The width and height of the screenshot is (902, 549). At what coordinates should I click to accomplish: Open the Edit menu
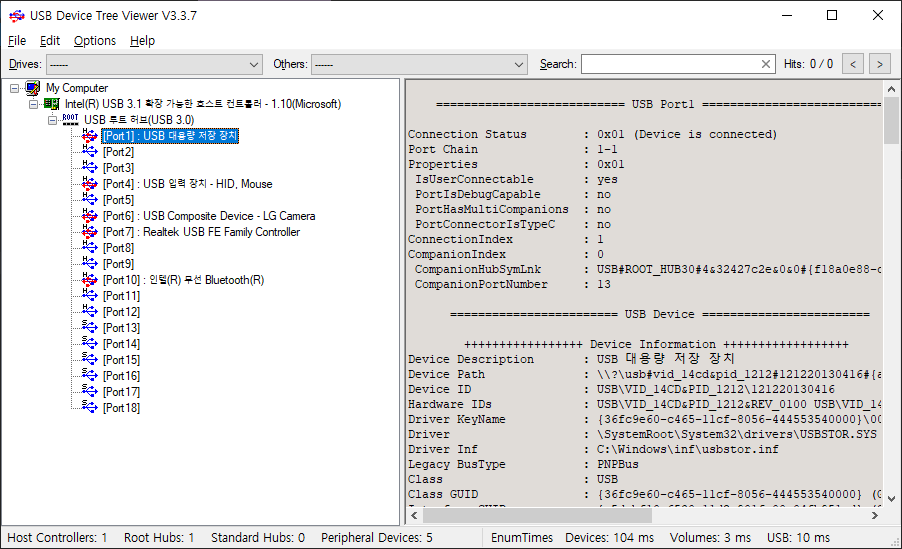[49, 41]
